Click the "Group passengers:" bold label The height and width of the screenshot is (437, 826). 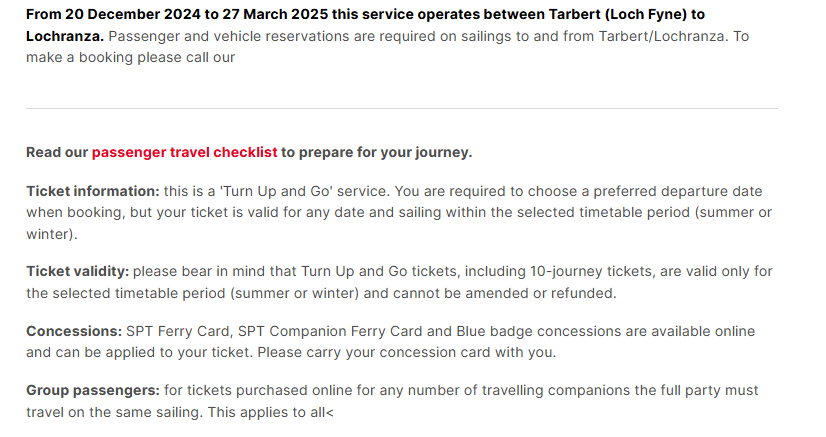93,390
